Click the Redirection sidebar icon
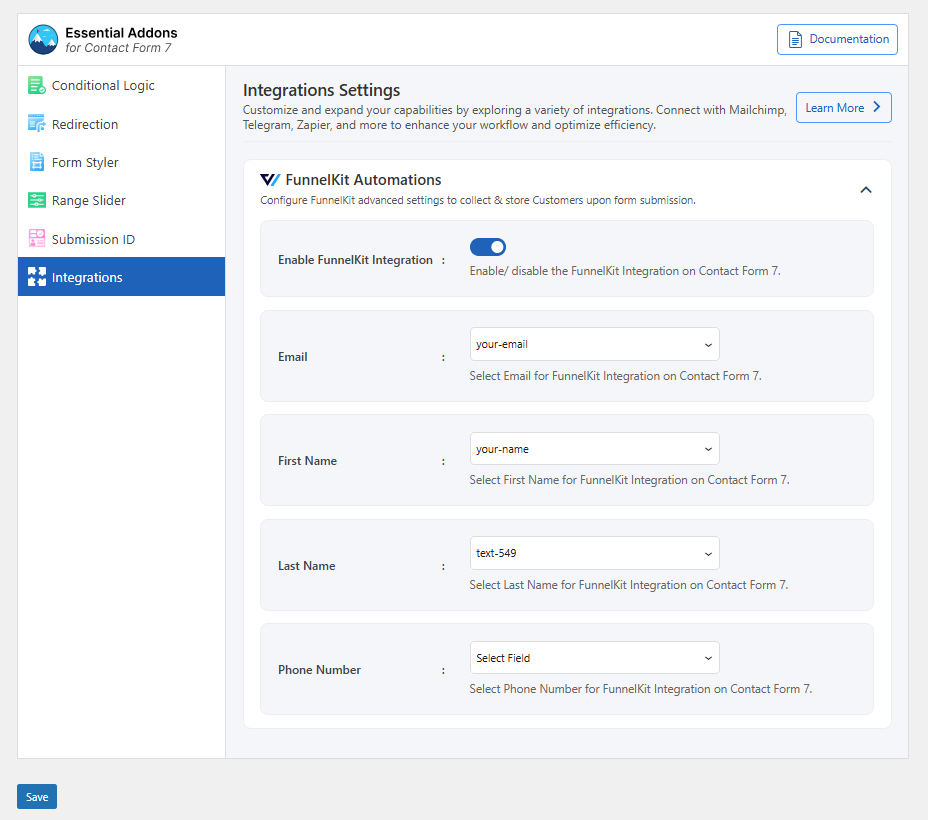Image resolution: width=928 pixels, height=820 pixels. coord(37,124)
